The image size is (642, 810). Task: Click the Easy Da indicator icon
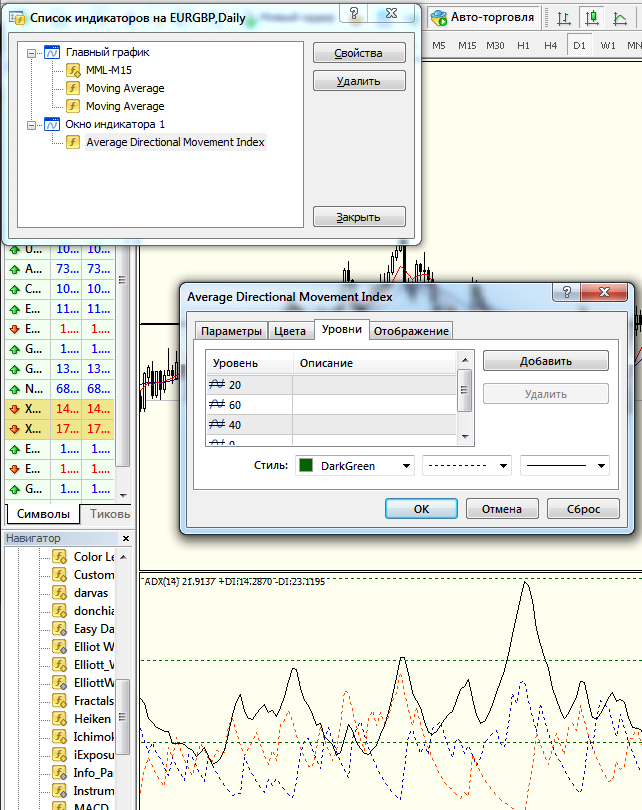(60, 629)
